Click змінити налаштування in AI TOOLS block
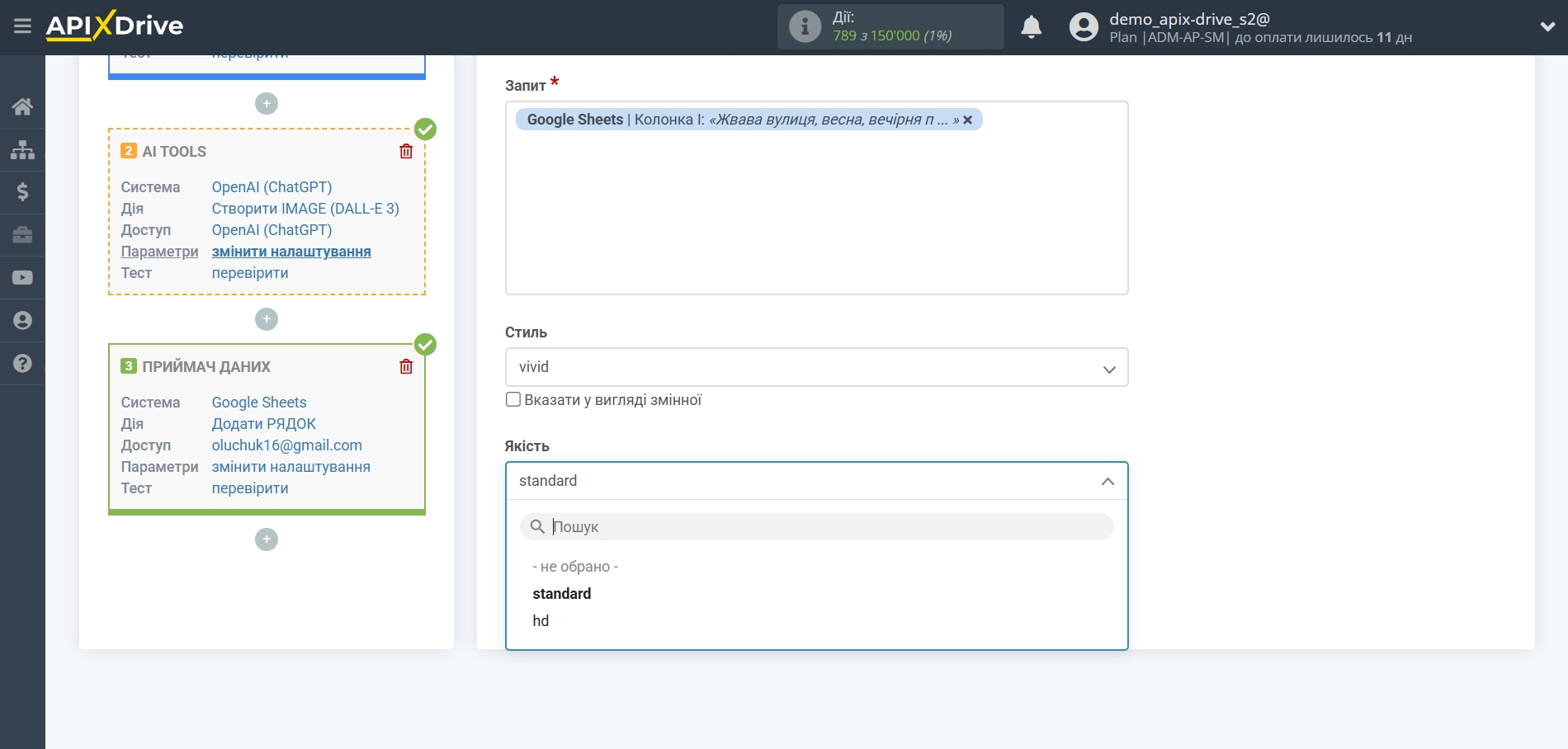 point(291,252)
